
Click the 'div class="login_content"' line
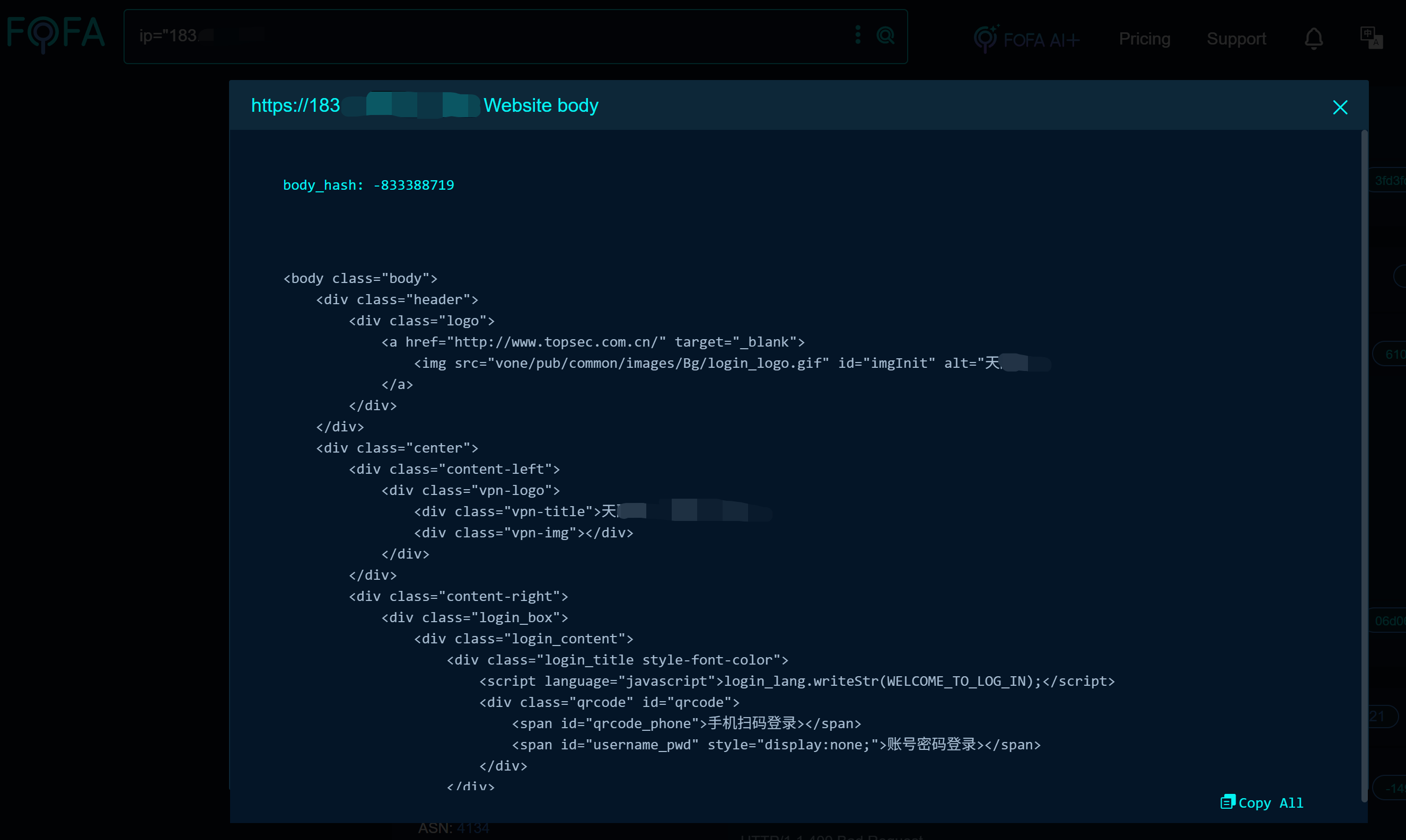point(524,639)
